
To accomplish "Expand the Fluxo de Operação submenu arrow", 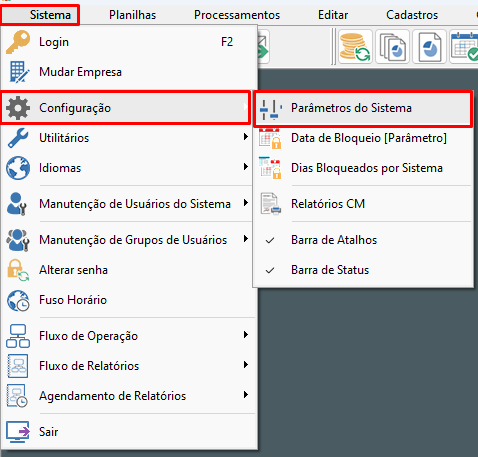I will pyautogui.click(x=246, y=335).
